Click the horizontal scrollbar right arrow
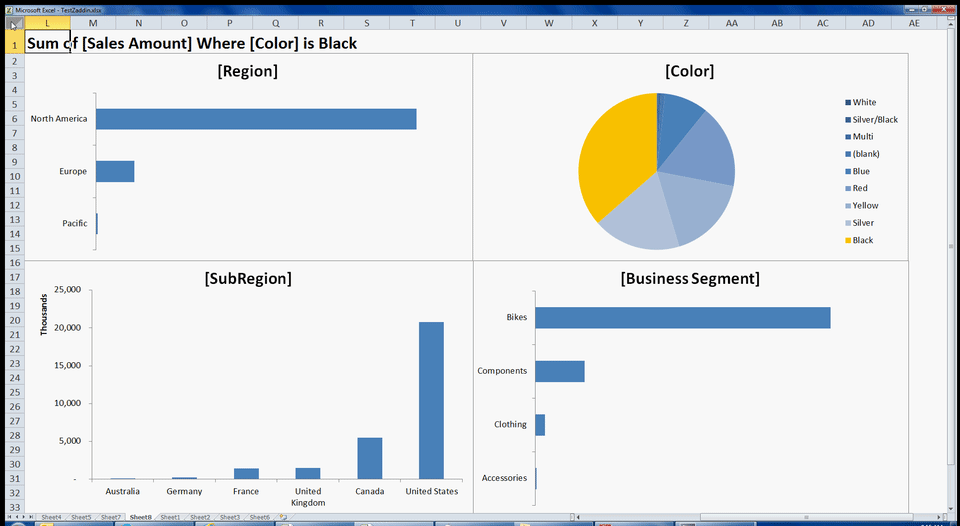Image resolution: width=960 pixels, height=526 pixels. (x=940, y=517)
